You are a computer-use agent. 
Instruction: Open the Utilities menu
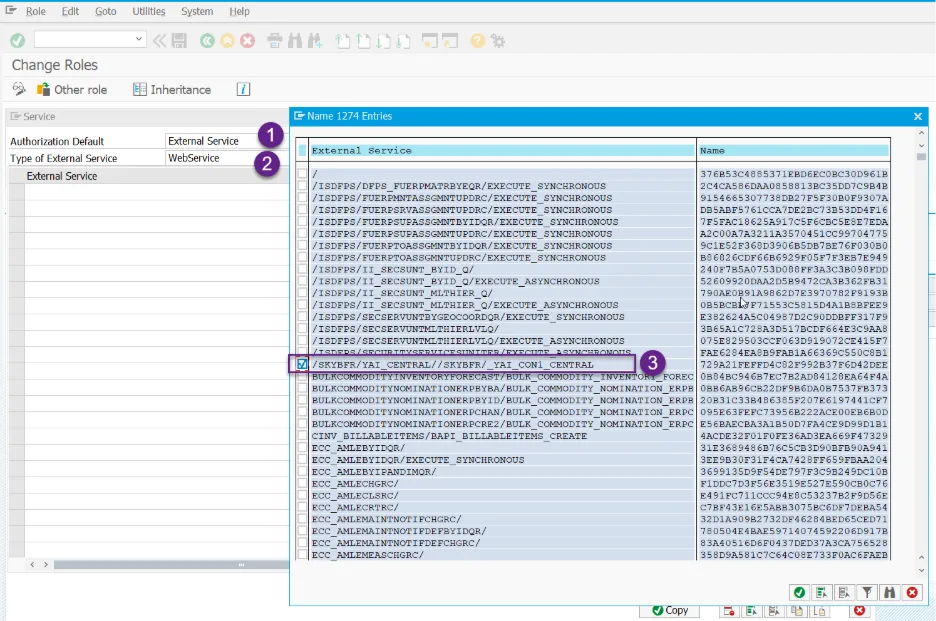coord(149,11)
